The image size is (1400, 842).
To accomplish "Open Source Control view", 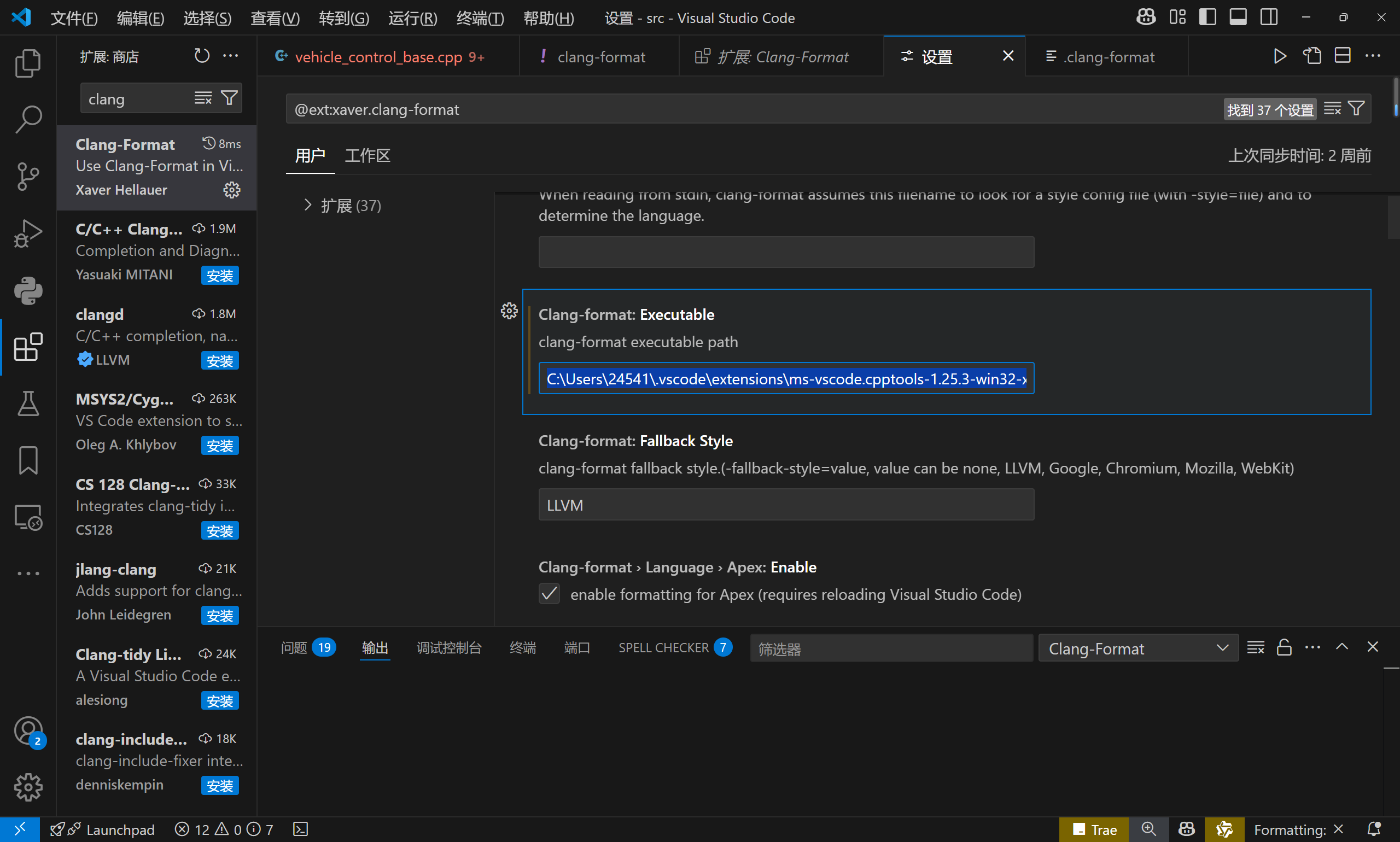I will [28, 177].
